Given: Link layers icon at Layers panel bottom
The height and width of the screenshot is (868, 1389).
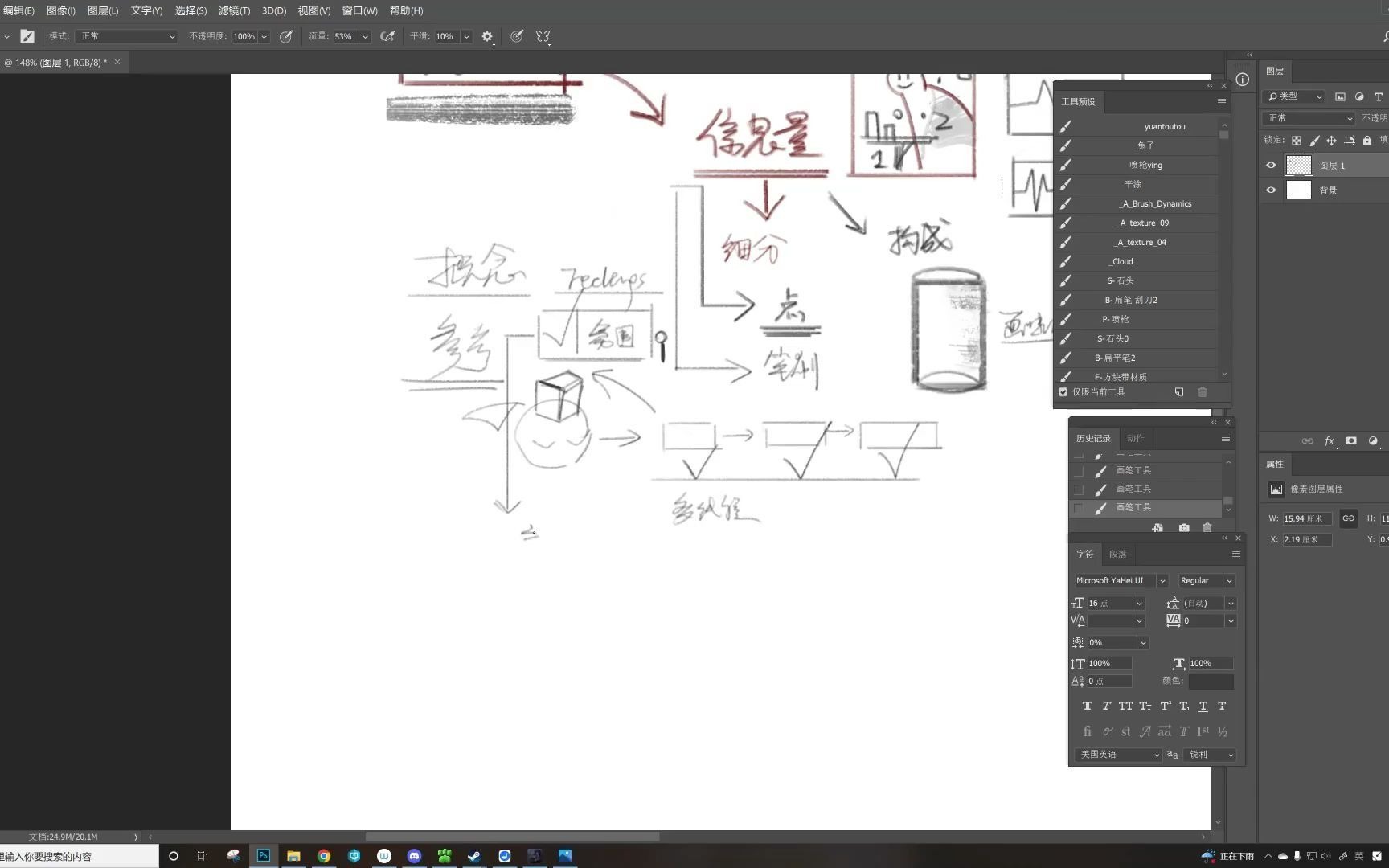Looking at the screenshot, I should 1308,441.
